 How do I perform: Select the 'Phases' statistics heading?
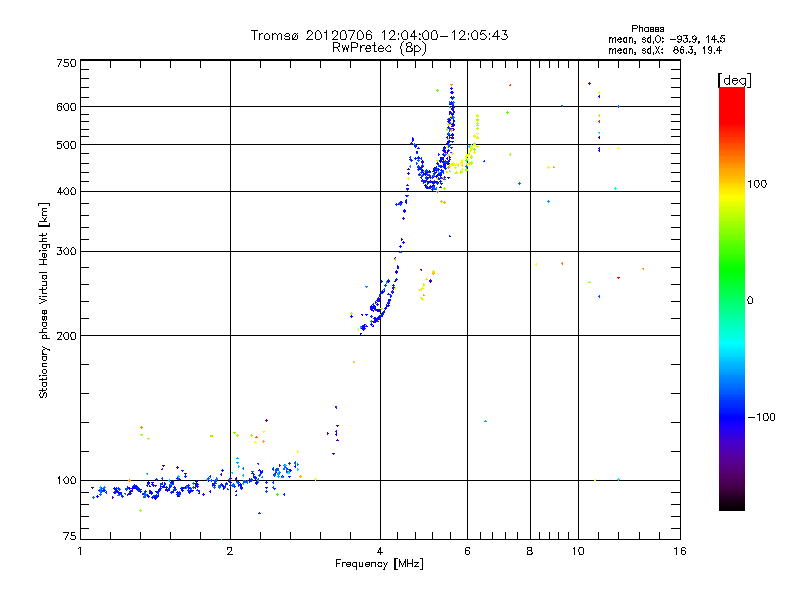point(647,29)
